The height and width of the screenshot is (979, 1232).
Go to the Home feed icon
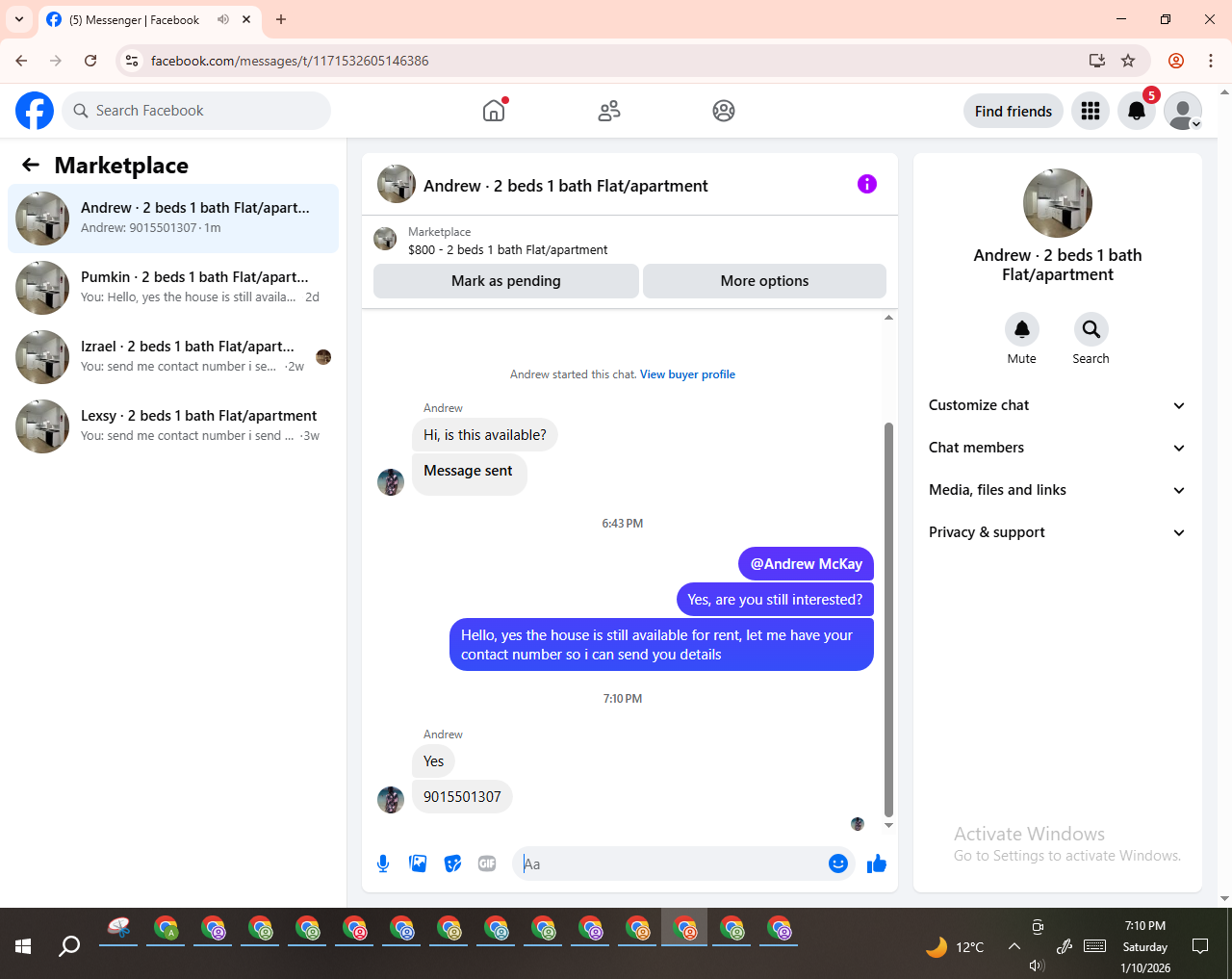point(494,111)
